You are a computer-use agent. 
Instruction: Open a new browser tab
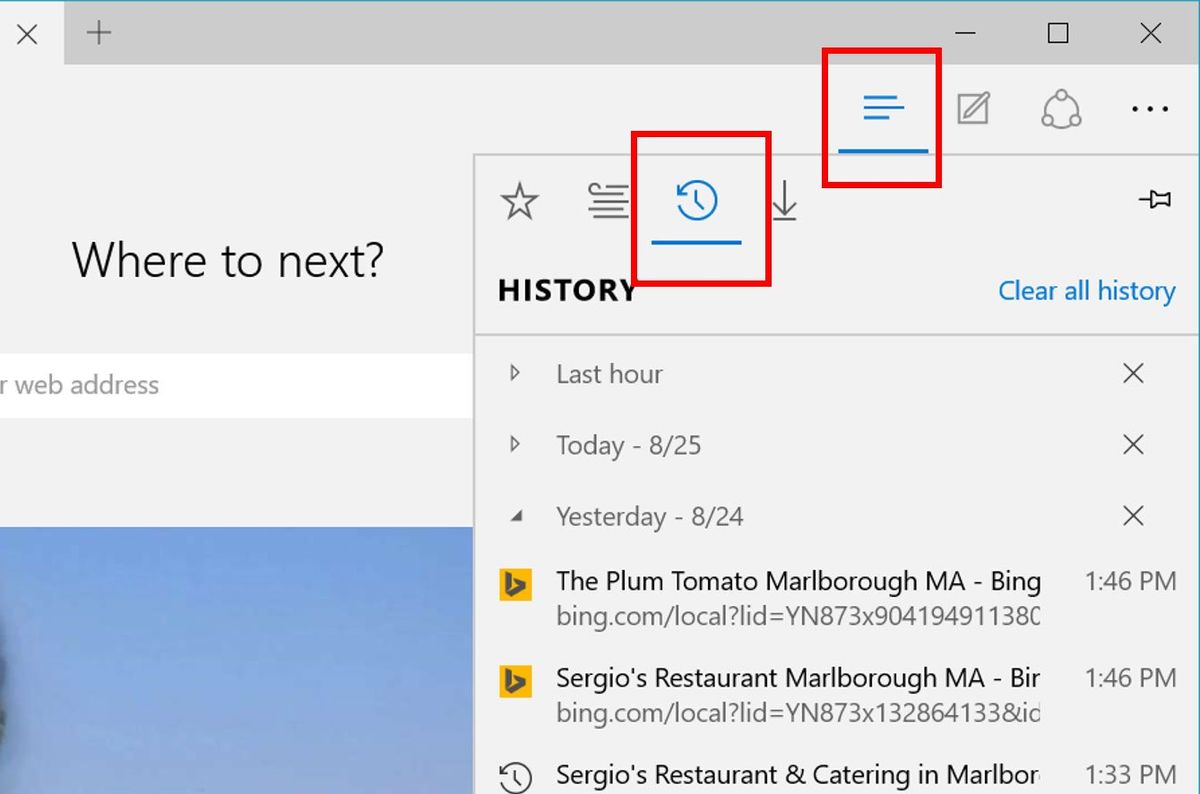(x=98, y=32)
